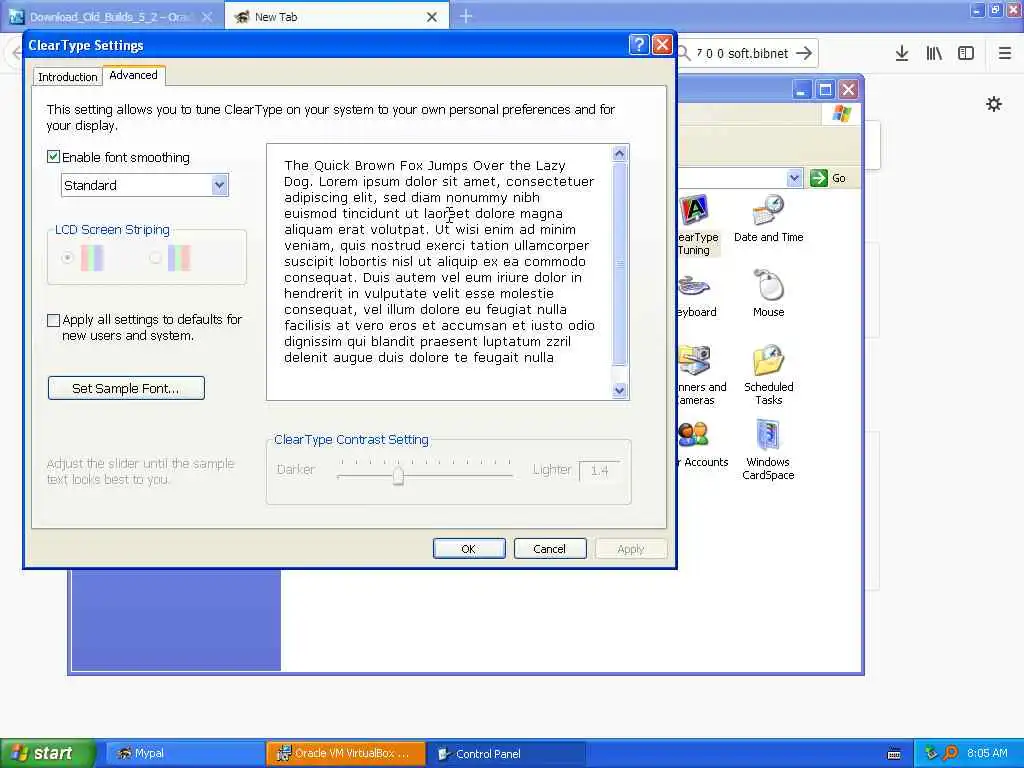This screenshot has width=1024, height=768.
Task: Open the browser hamburger menu
Action: pos(1005,54)
